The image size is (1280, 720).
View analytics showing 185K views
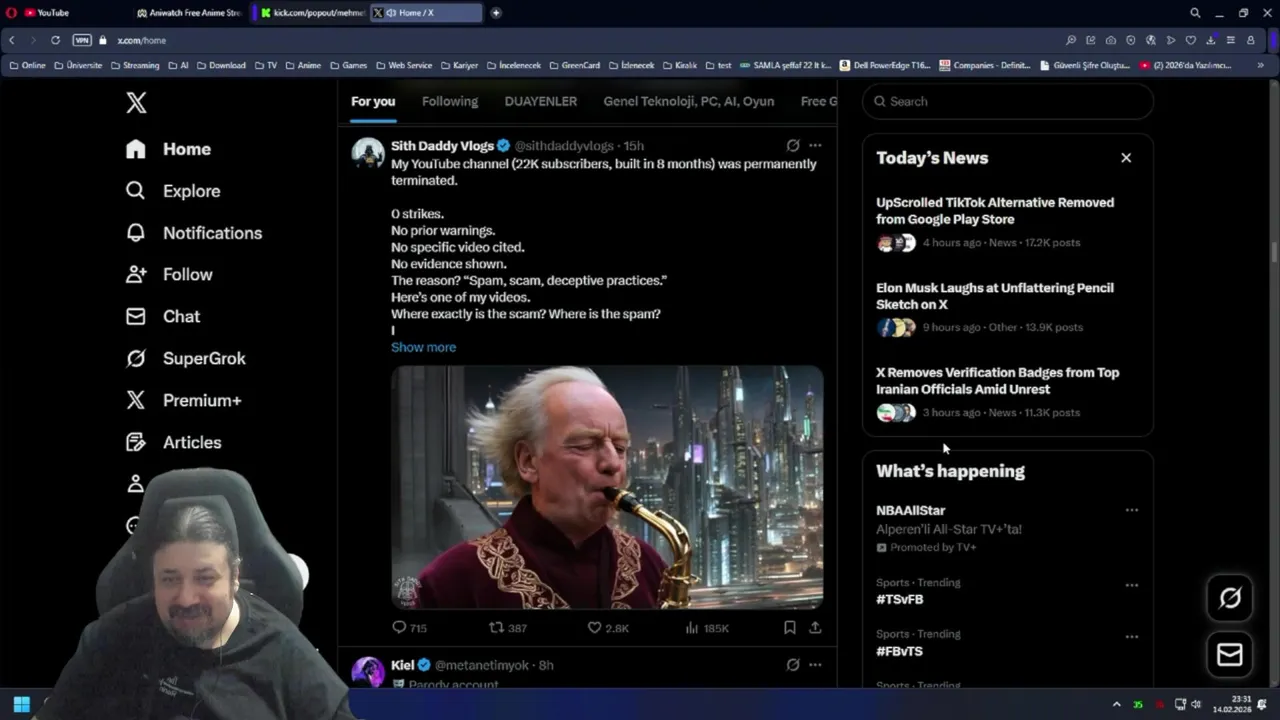coord(706,628)
